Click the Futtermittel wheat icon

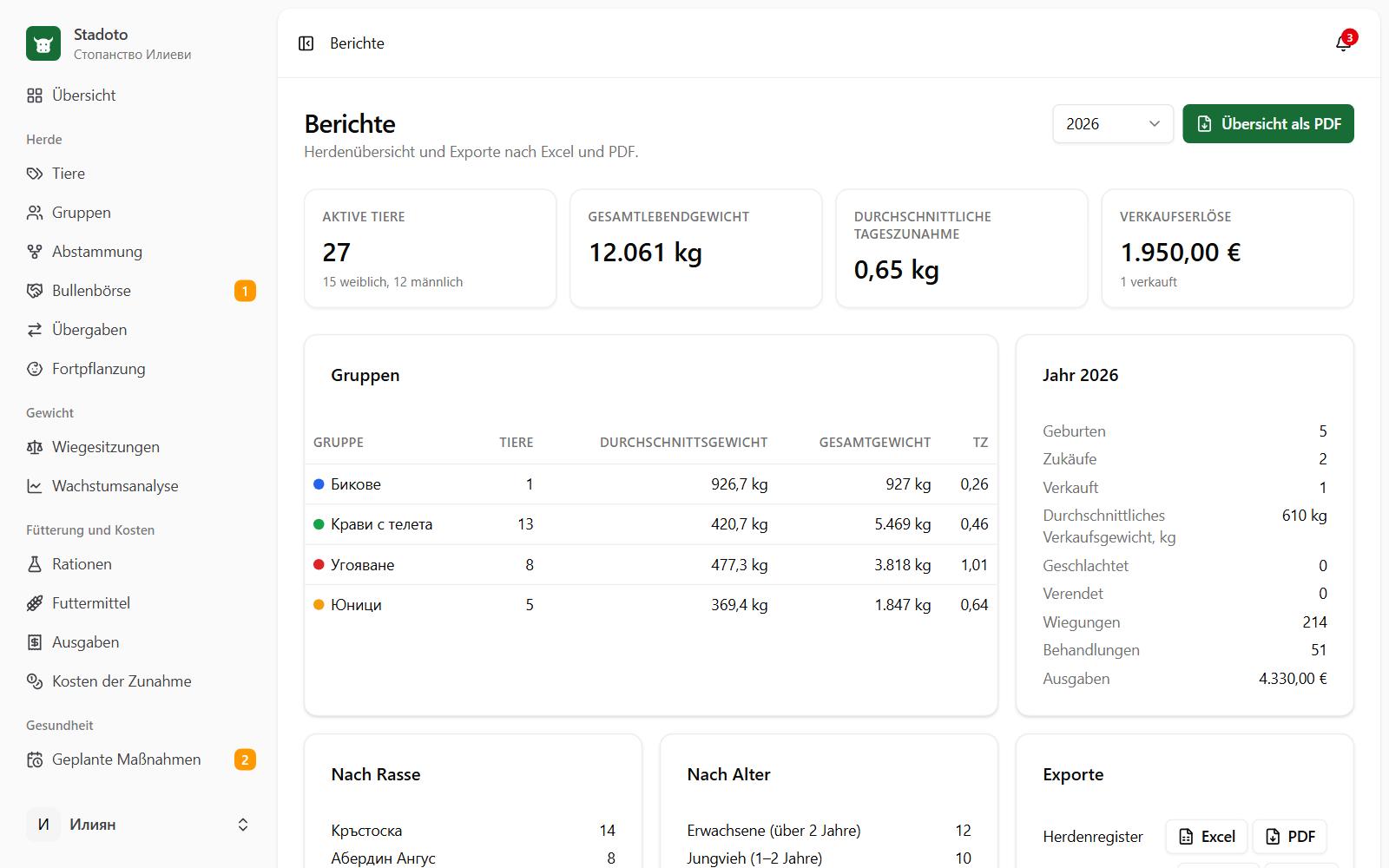tap(35, 603)
